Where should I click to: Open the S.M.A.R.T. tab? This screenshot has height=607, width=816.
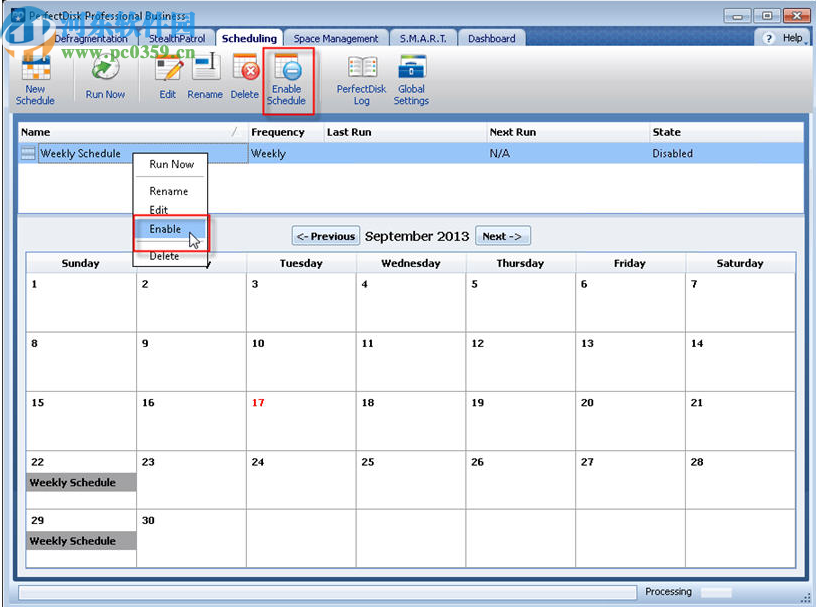tap(422, 37)
